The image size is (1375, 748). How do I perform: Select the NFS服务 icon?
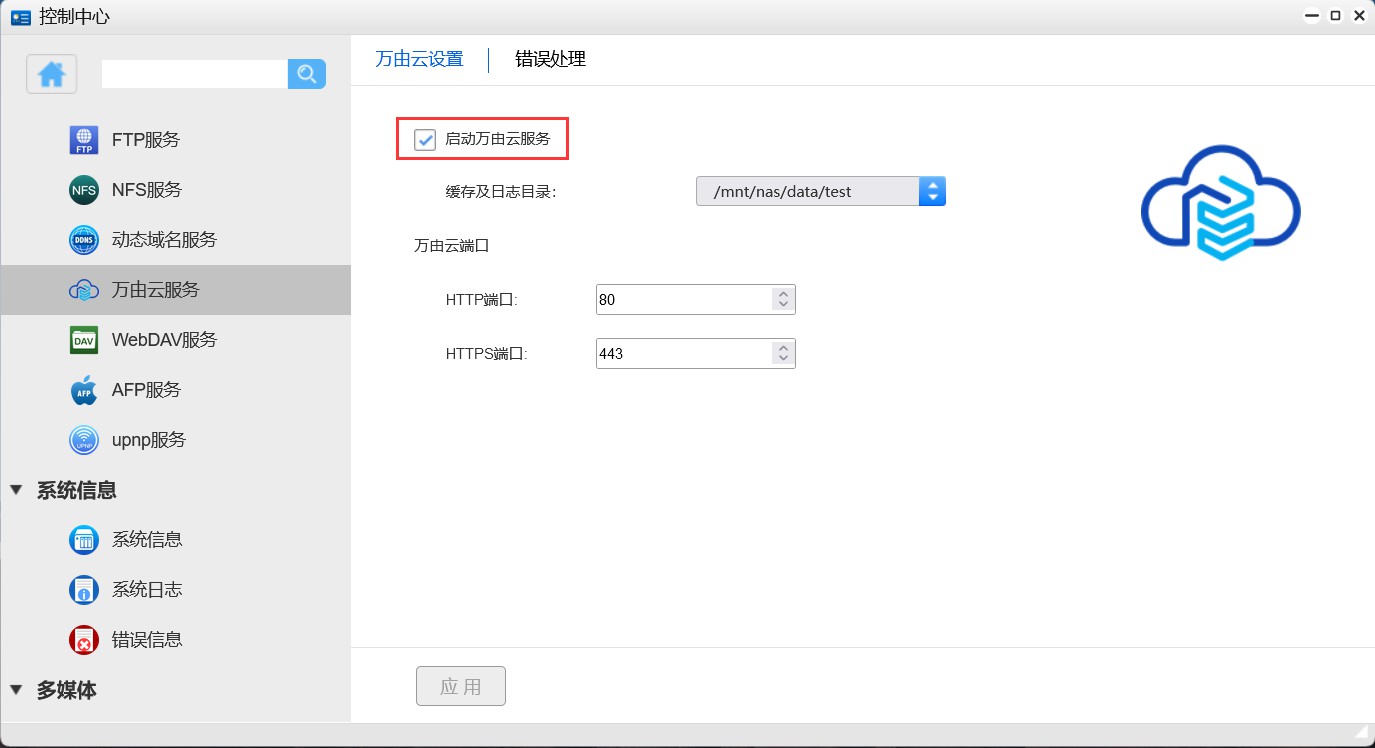[x=84, y=190]
